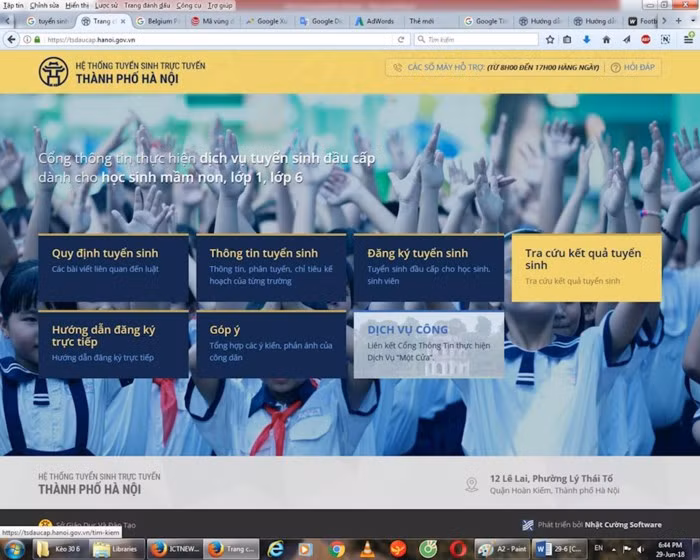Switch to the AdWords tab
Image resolution: width=700 pixels, height=560 pixels.
tap(378, 21)
